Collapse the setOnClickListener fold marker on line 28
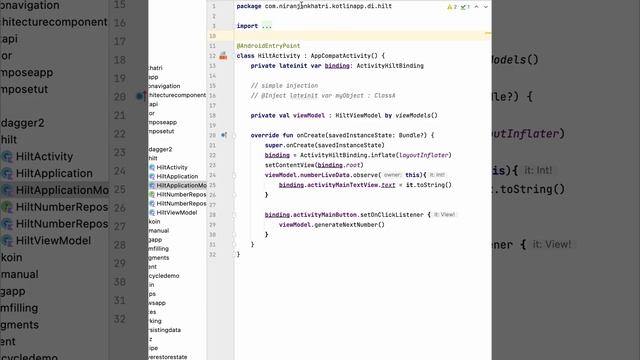This screenshot has height=360, width=640. pyautogui.click(x=234, y=215)
